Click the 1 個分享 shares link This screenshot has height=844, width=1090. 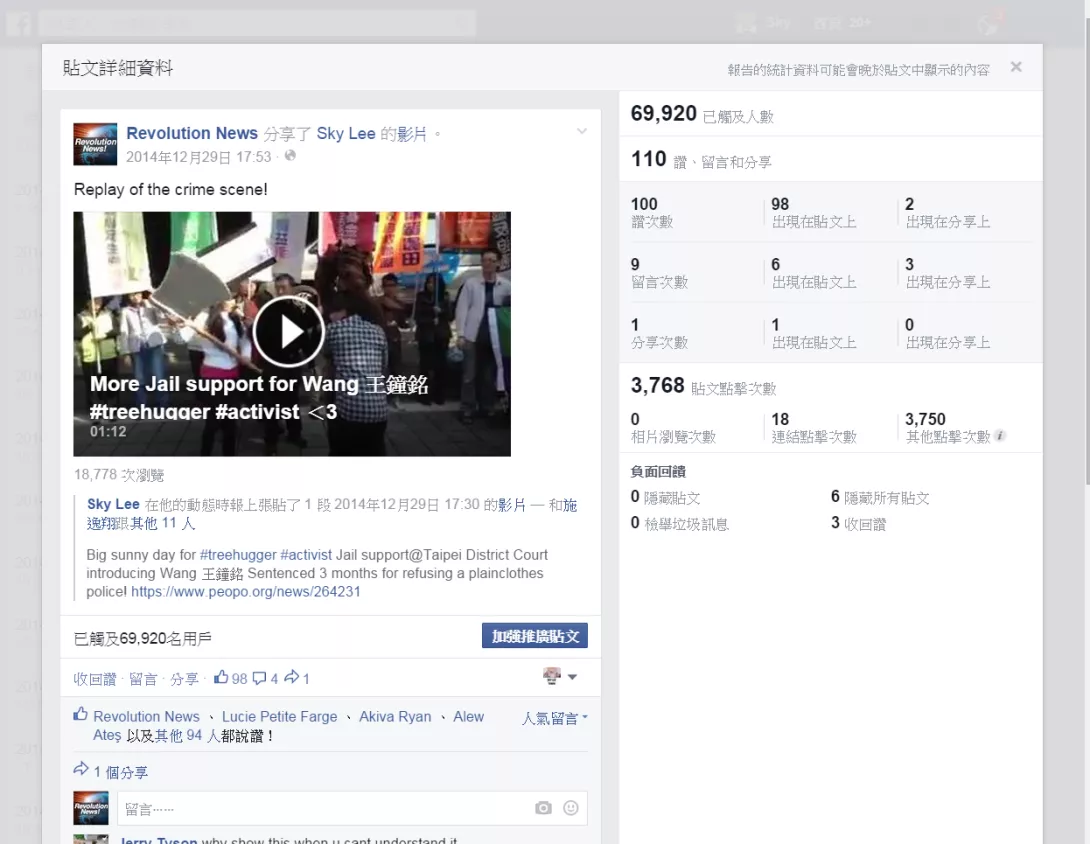pyautogui.click(x=120, y=772)
